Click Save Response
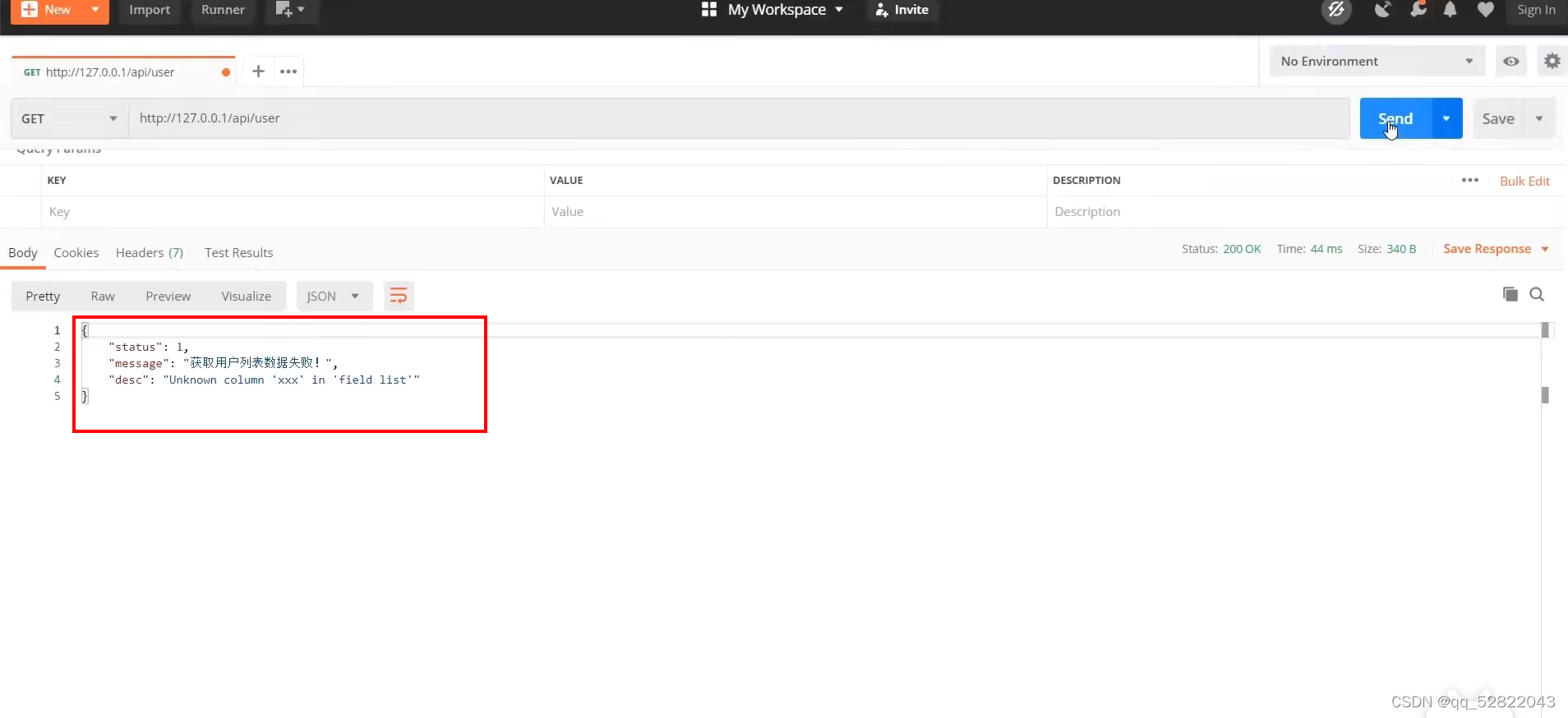The width and height of the screenshot is (1568, 718). (1487, 249)
